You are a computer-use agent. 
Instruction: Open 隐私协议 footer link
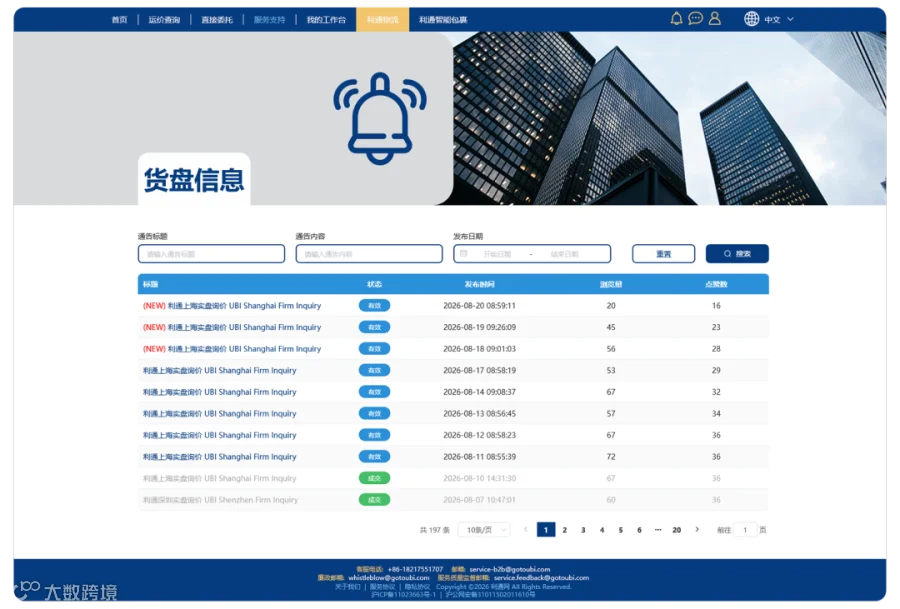coord(417,587)
